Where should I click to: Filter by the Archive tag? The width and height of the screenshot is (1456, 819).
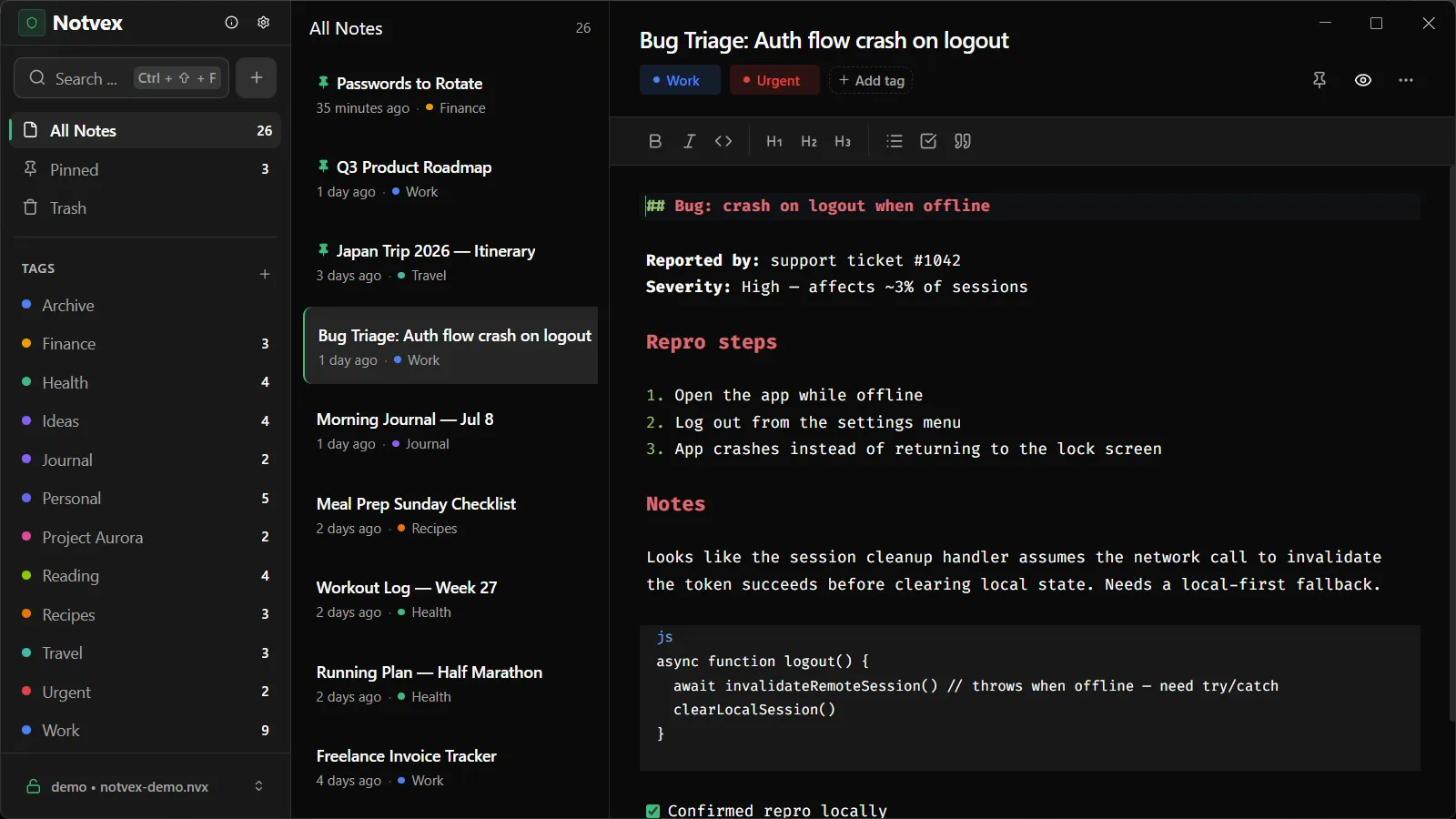(146, 305)
